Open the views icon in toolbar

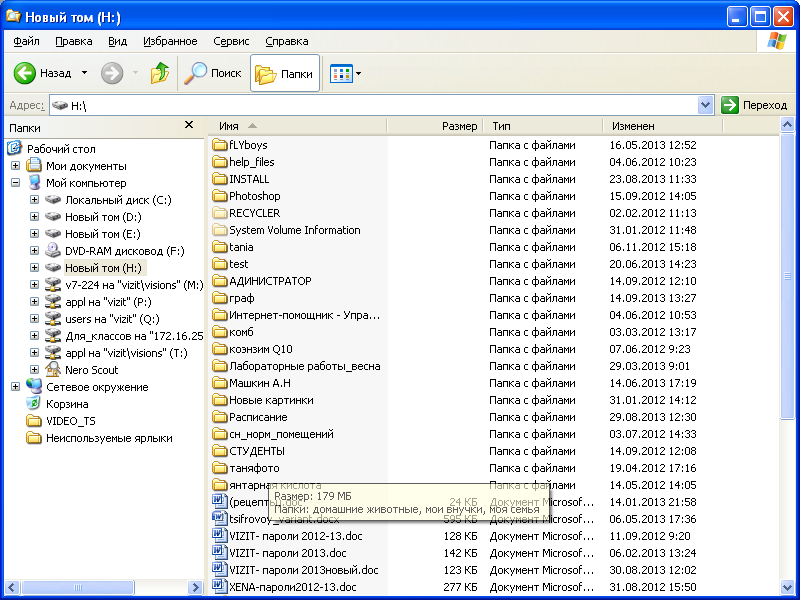point(341,73)
